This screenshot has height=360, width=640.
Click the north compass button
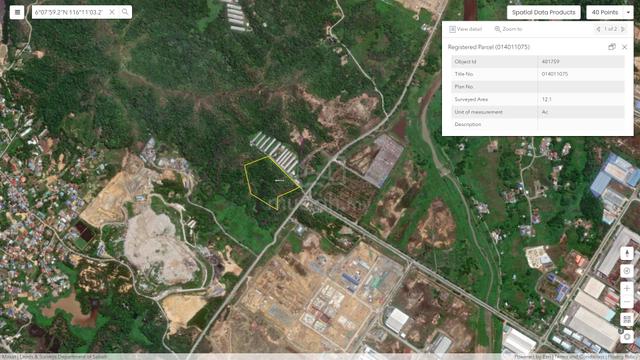627,253
